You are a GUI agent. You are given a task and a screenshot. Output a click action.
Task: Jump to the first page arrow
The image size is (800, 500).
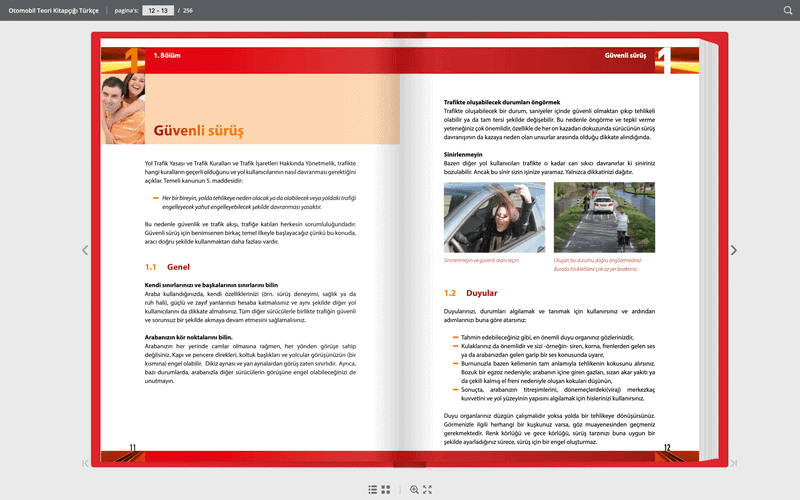[85, 463]
